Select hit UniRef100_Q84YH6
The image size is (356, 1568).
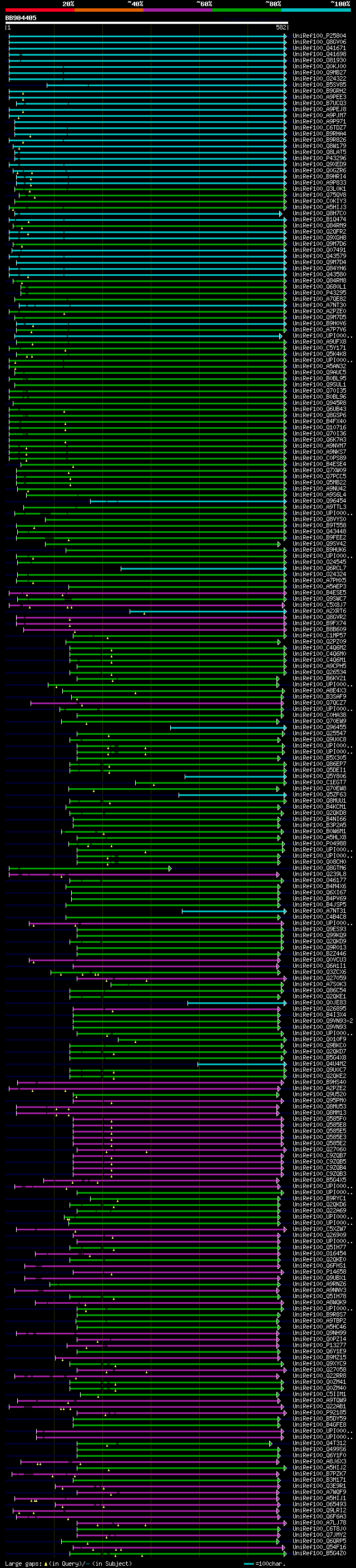[319, 269]
